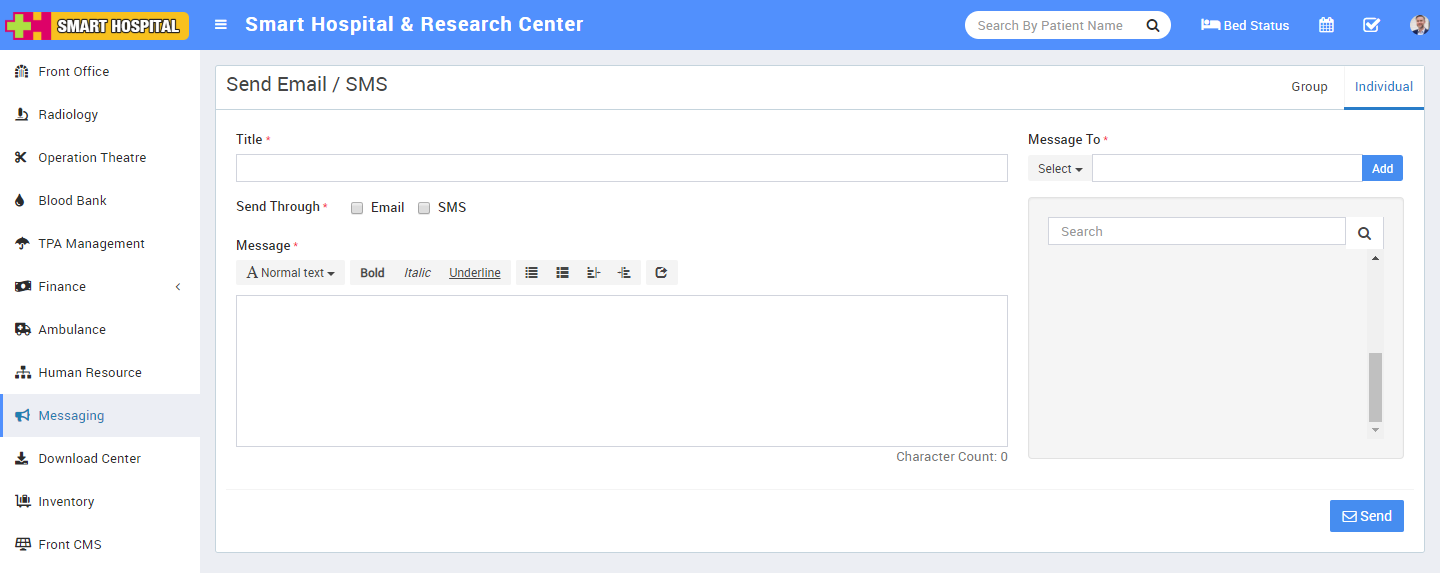
Task: Expand the Finance sidebar menu
Action: [100, 287]
